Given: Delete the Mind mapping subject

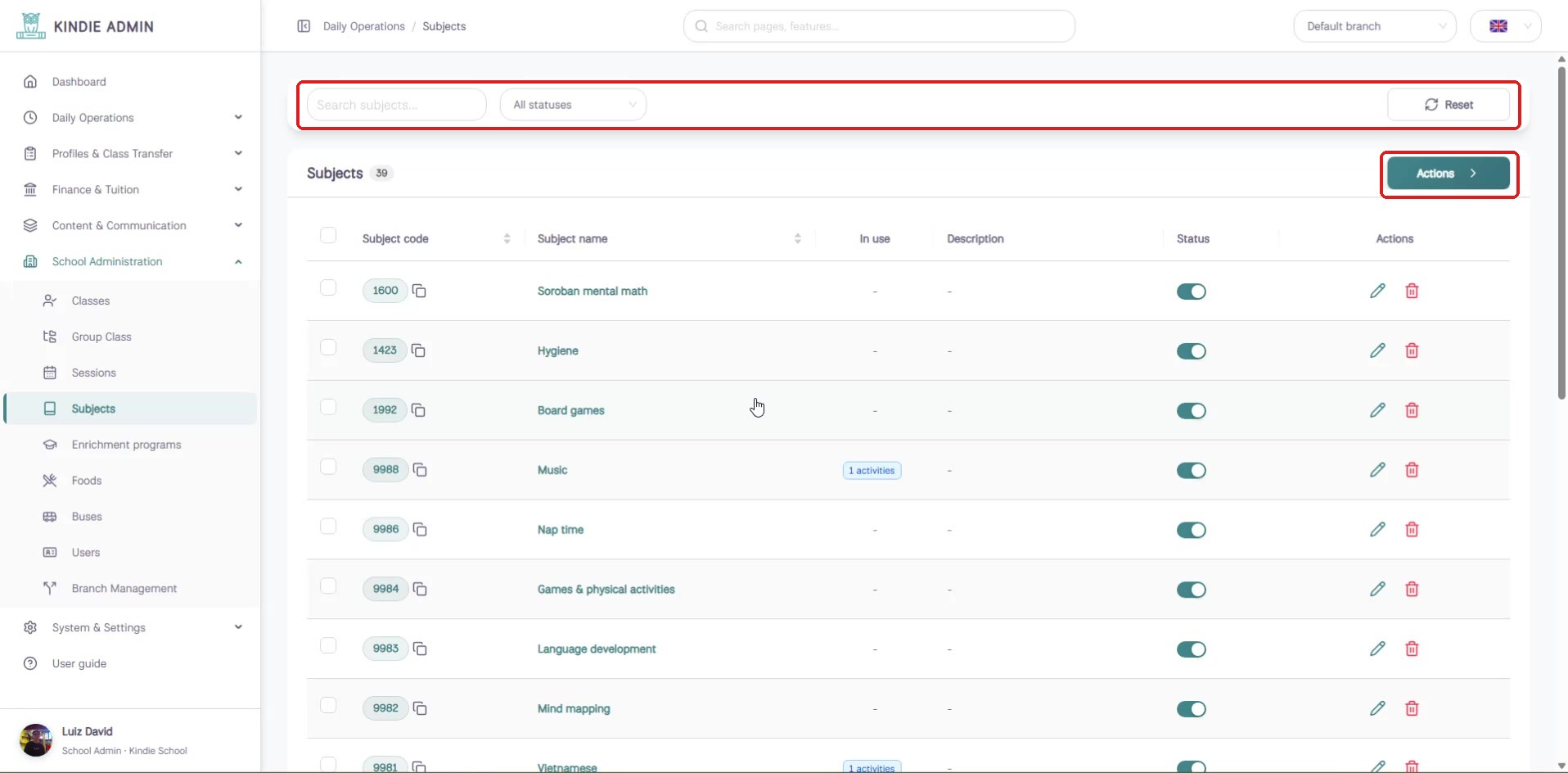Looking at the screenshot, I should 1412,708.
